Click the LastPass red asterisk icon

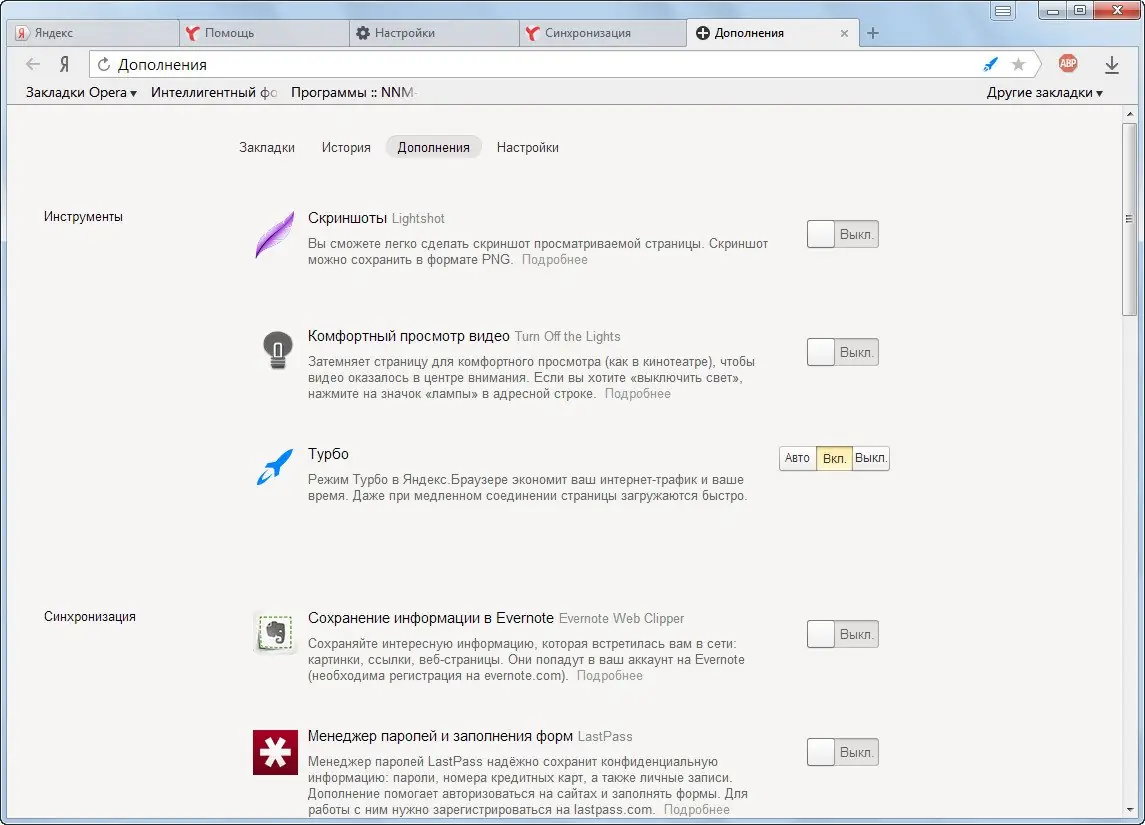(275, 752)
